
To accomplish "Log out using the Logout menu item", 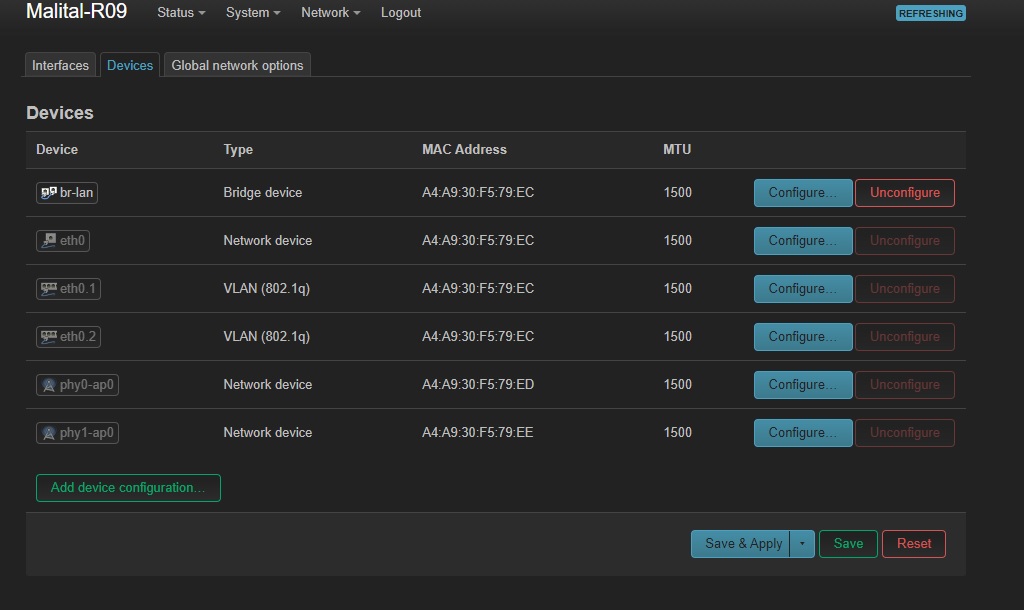I will pos(401,12).
